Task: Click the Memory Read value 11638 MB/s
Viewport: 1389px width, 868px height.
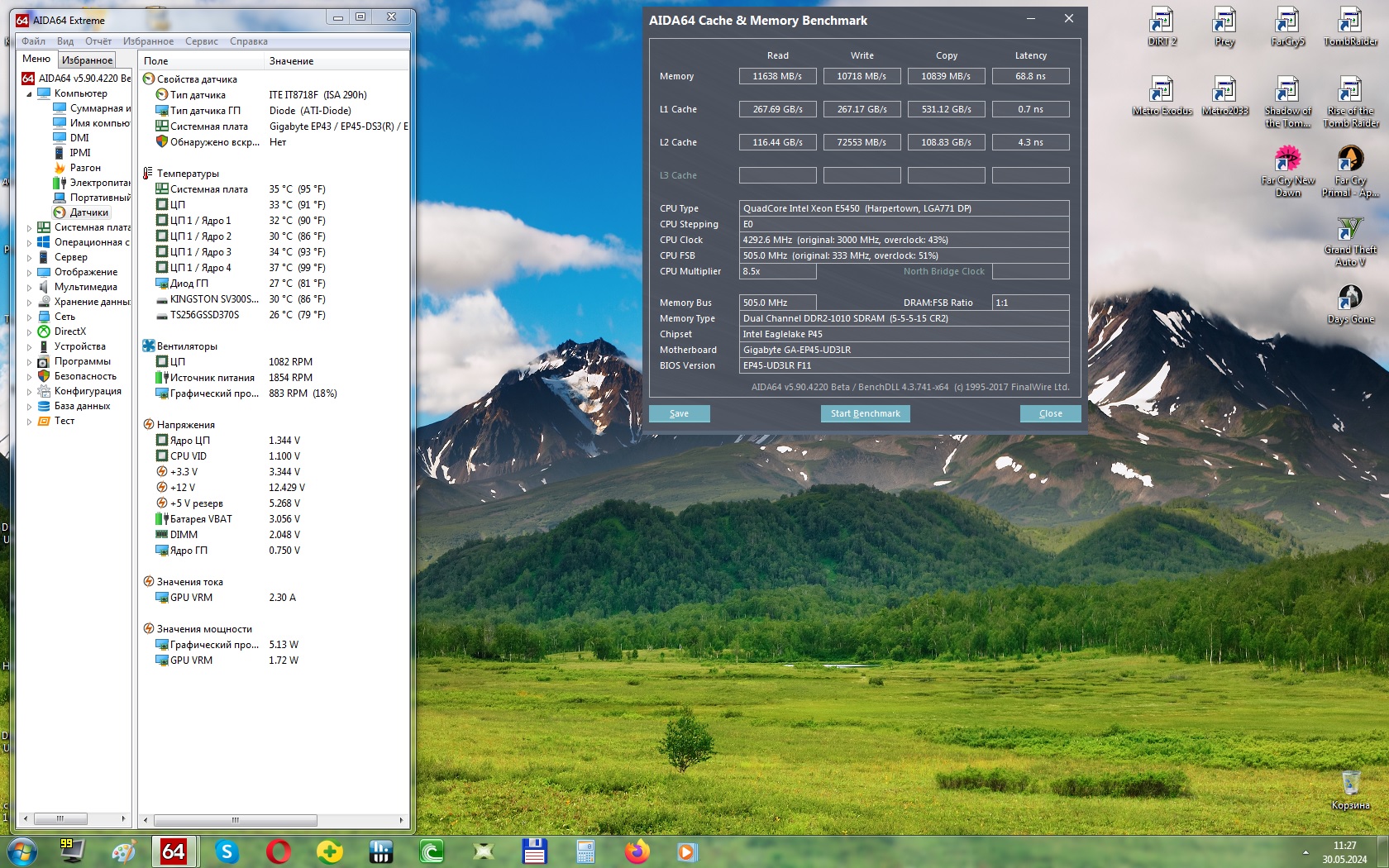Action: coord(777,76)
